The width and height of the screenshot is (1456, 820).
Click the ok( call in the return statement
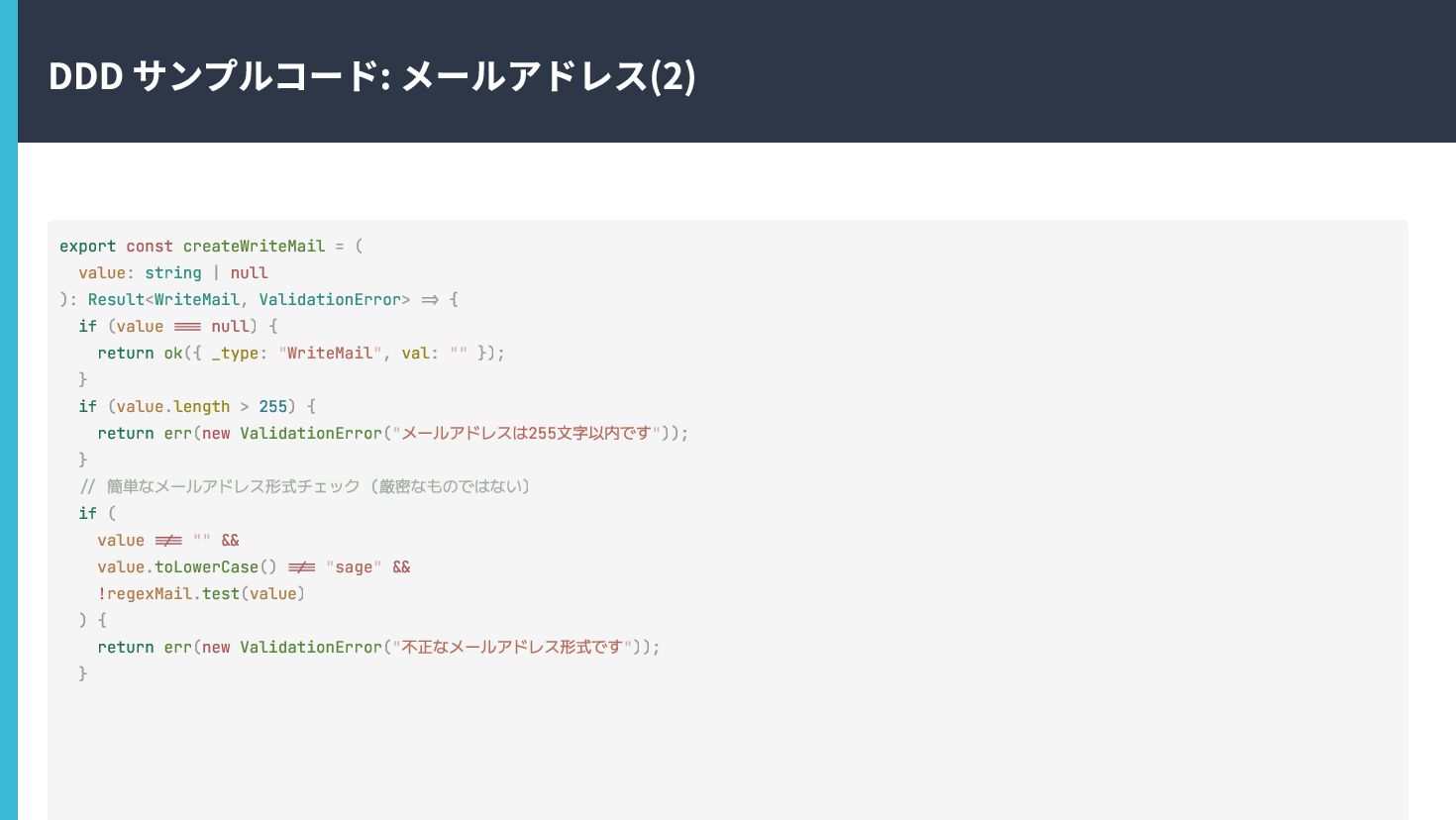[x=175, y=353]
